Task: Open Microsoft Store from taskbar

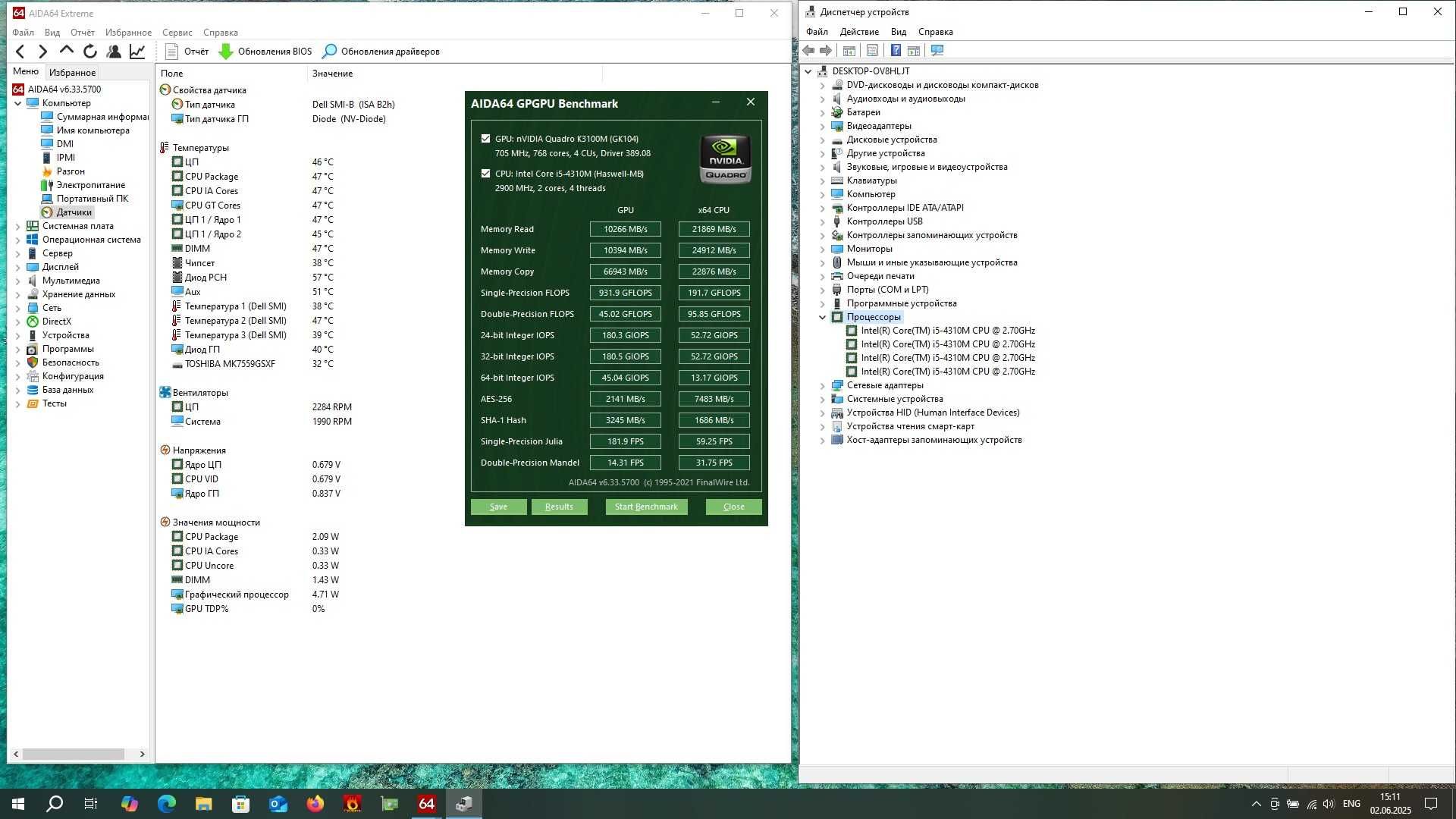Action: click(x=240, y=804)
